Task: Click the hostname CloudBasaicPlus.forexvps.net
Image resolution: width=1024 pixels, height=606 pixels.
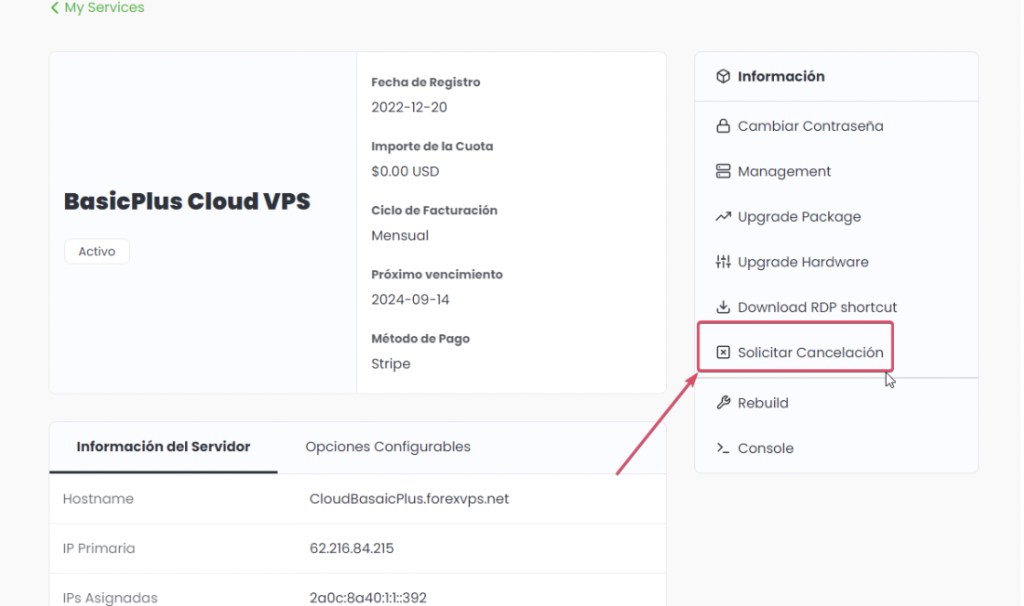Action: coord(409,499)
